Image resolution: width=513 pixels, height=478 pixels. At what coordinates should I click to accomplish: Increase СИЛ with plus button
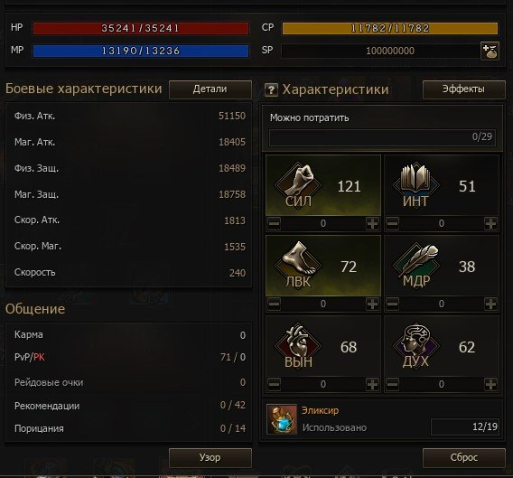pos(372,223)
